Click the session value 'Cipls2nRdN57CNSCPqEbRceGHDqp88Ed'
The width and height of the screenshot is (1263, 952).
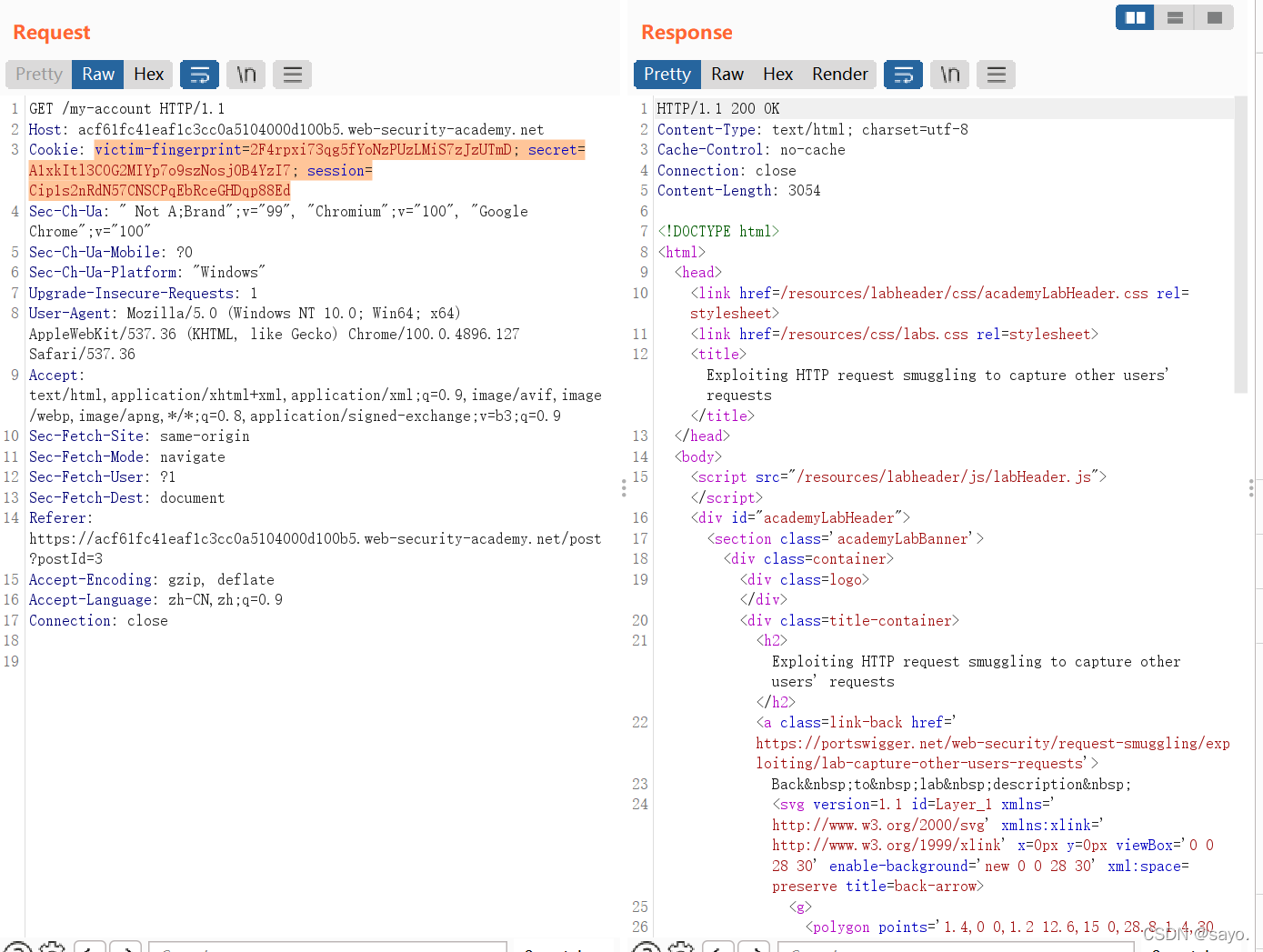click(x=160, y=191)
